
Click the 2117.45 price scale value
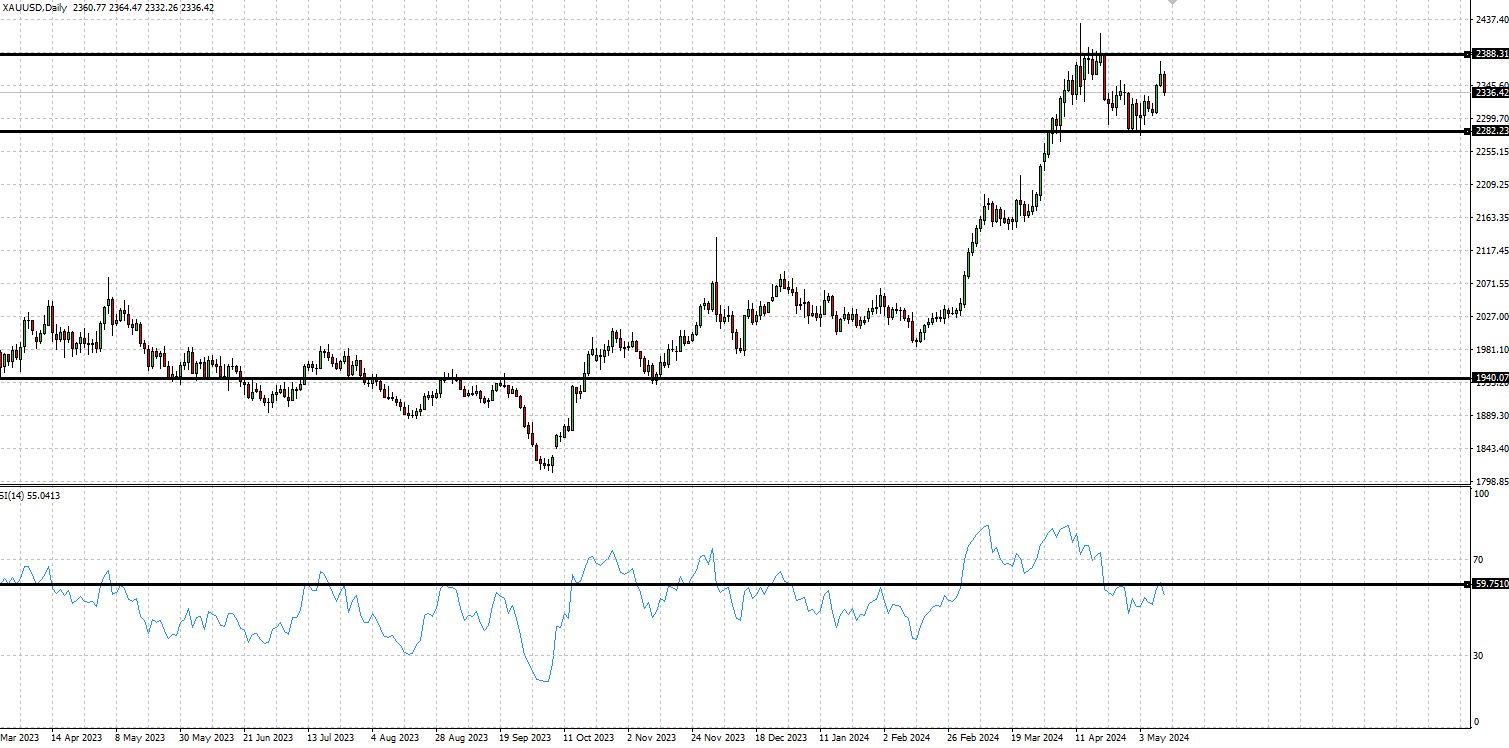[1490, 251]
